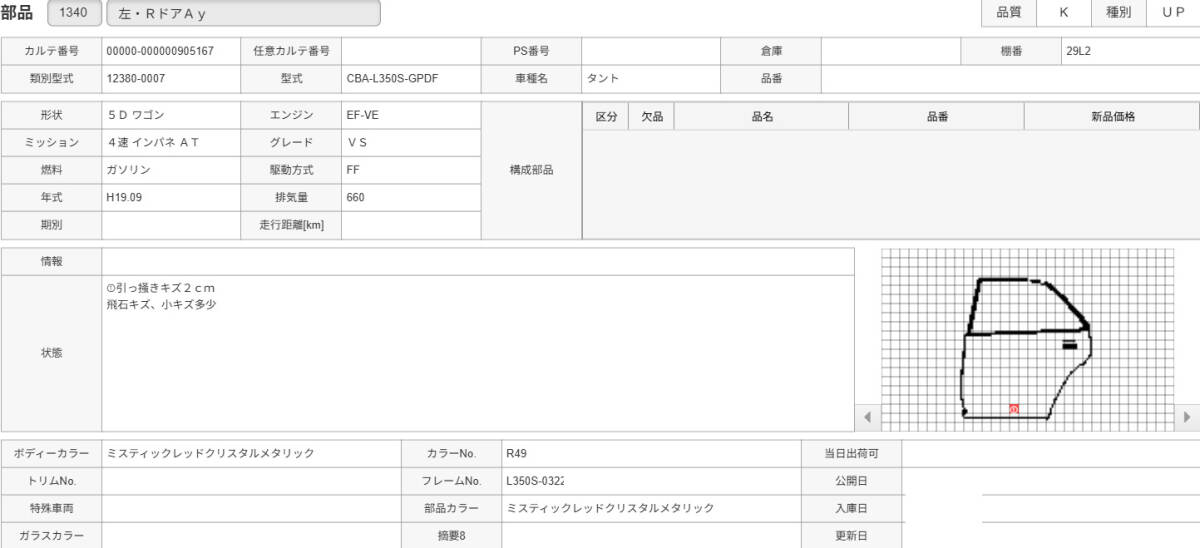Click the 特殊車両 value field
Viewport: 1200px width, 548px height.
[x=251, y=508]
